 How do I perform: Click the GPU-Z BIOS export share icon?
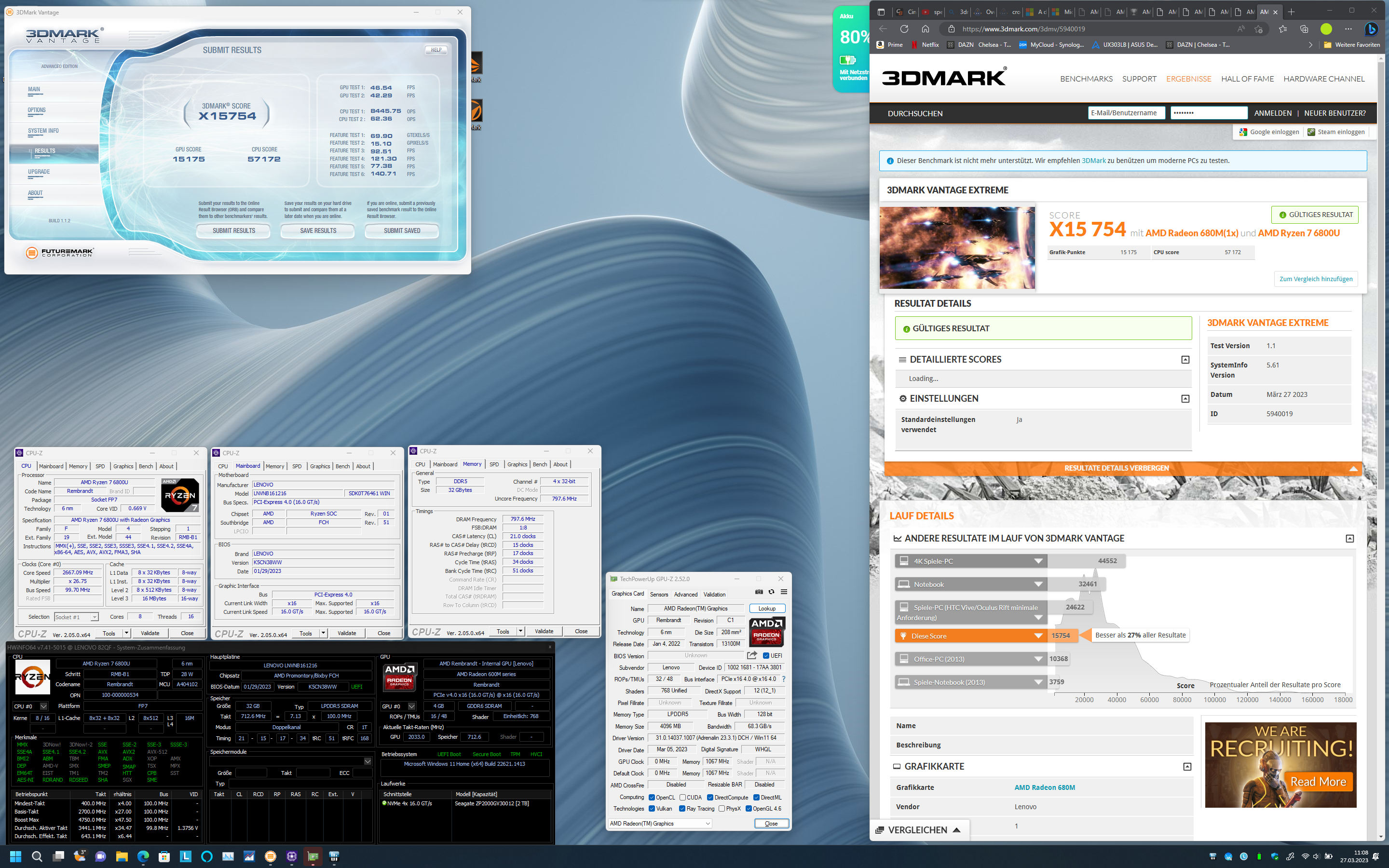pyautogui.click(x=752, y=656)
